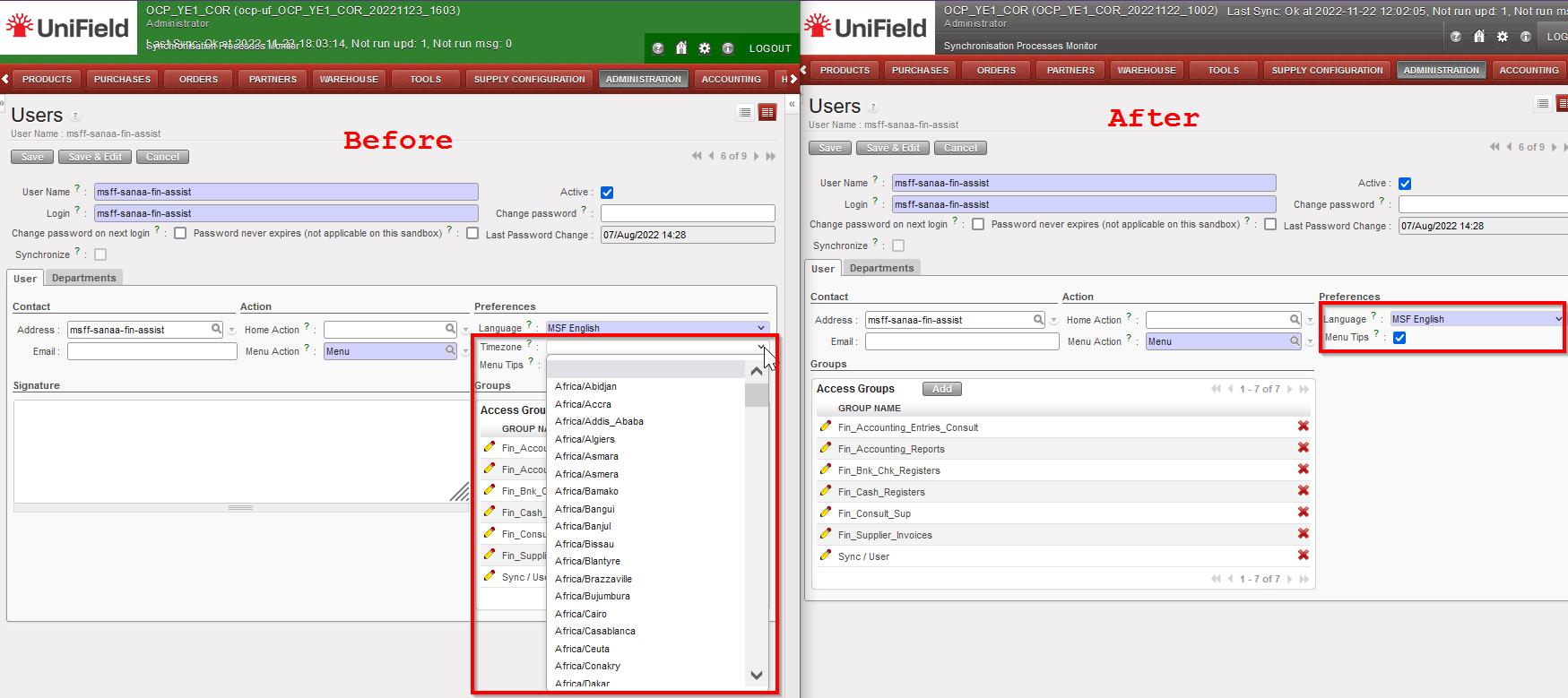
Task: Toggle Active checkbox in After window
Action: pos(1405,184)
